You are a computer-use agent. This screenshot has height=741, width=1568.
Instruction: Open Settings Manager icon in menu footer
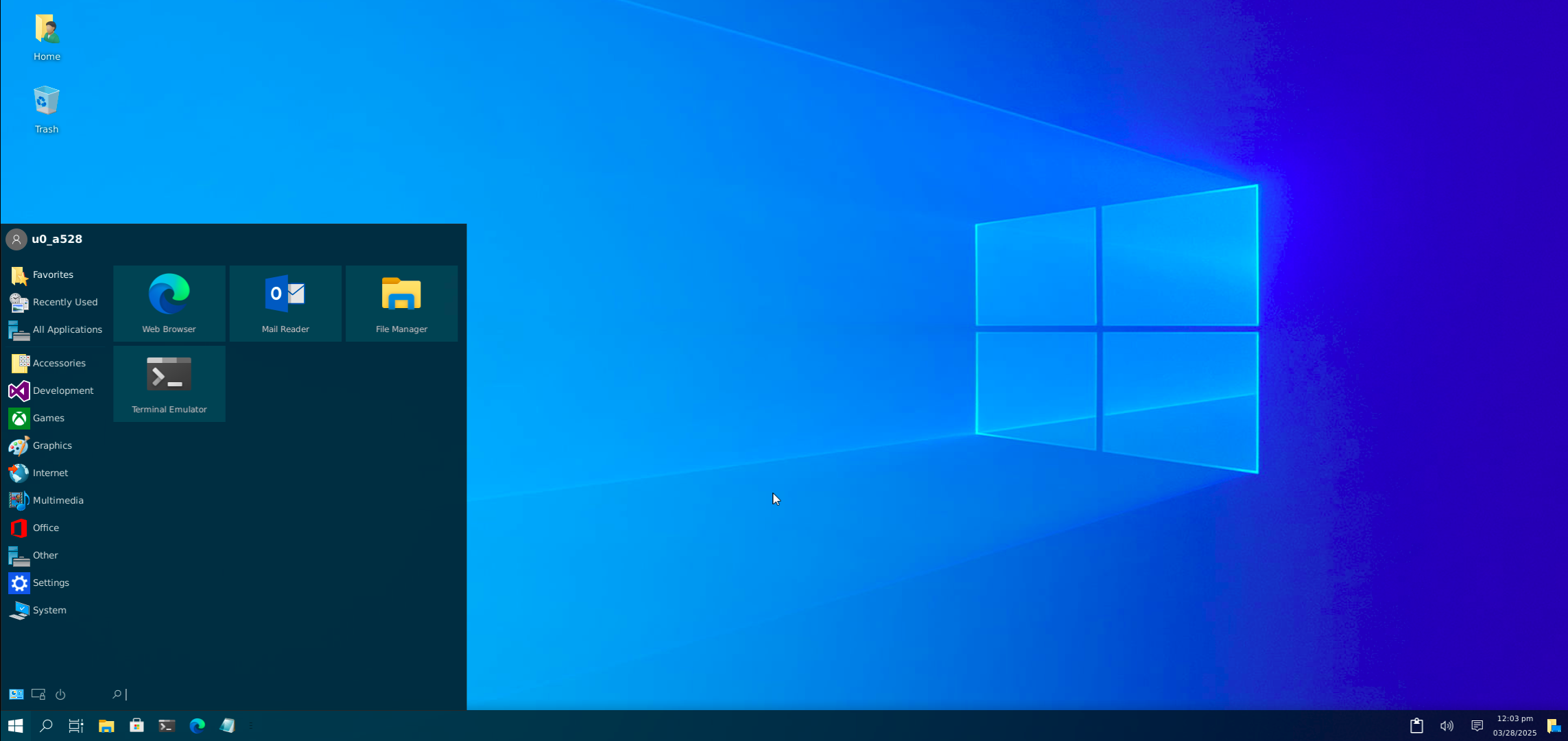click(x=16, y=694)
